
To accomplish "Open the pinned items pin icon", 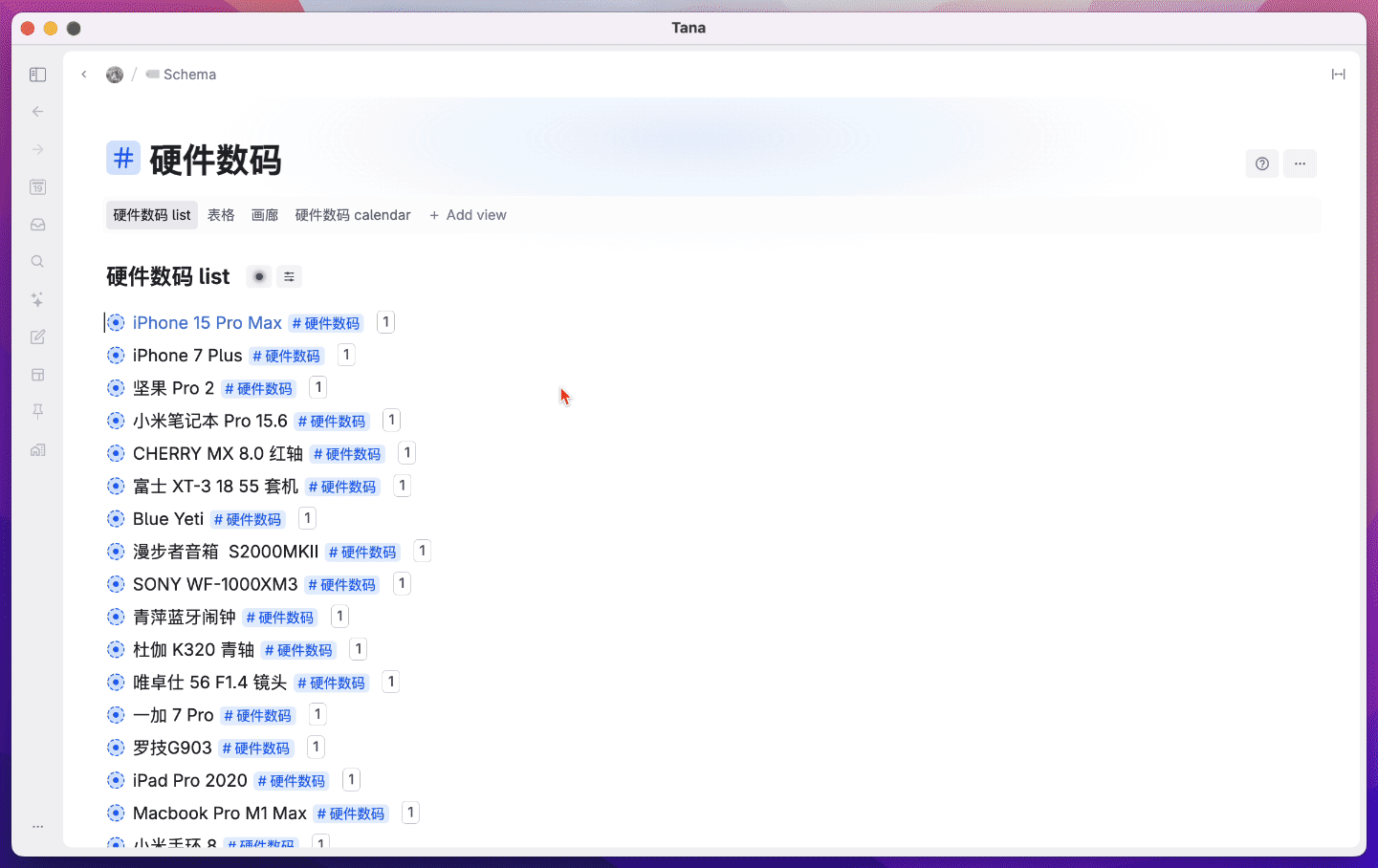I will (x=37, y=411).
